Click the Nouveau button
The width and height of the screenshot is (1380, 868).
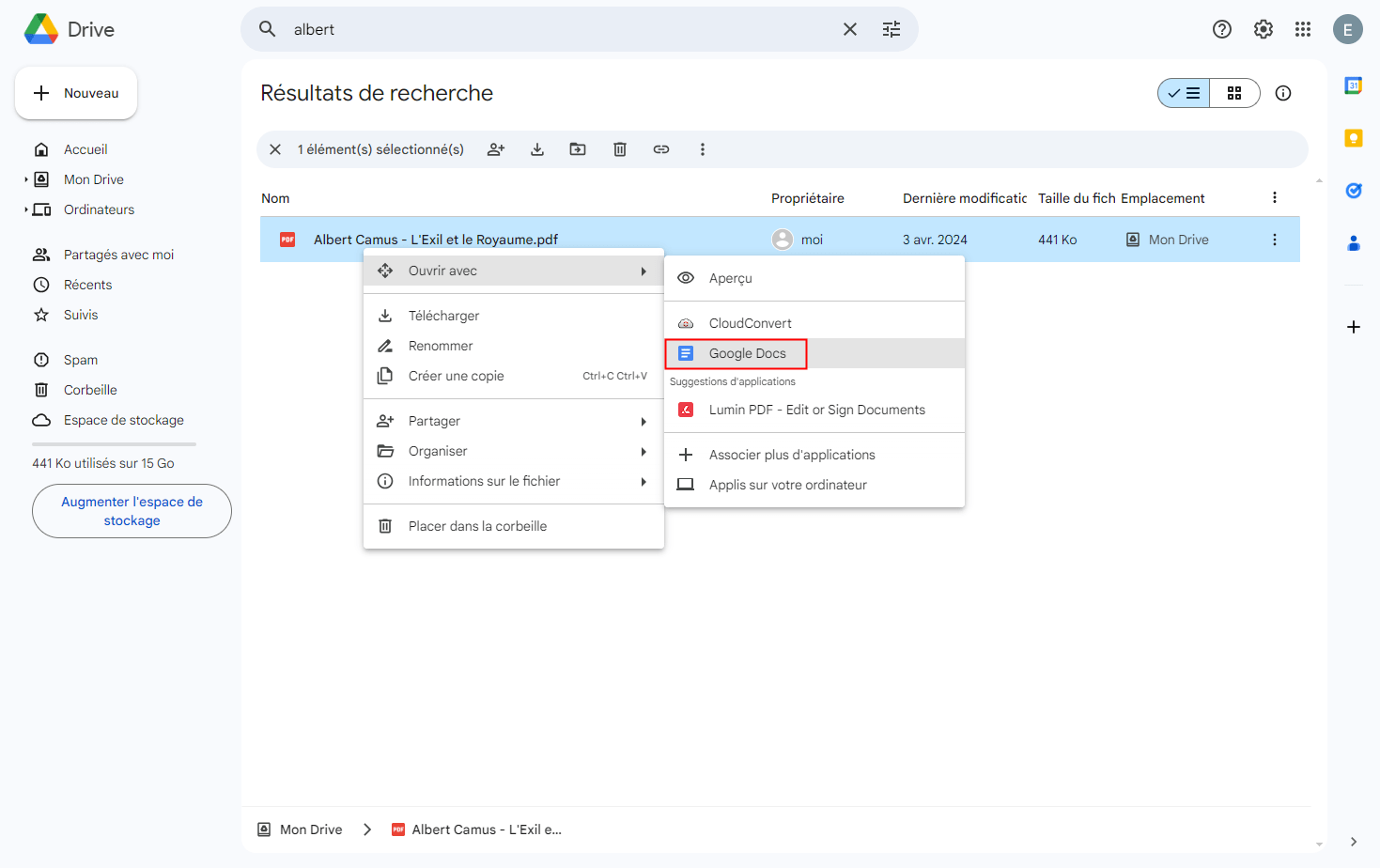pos(76,93)
